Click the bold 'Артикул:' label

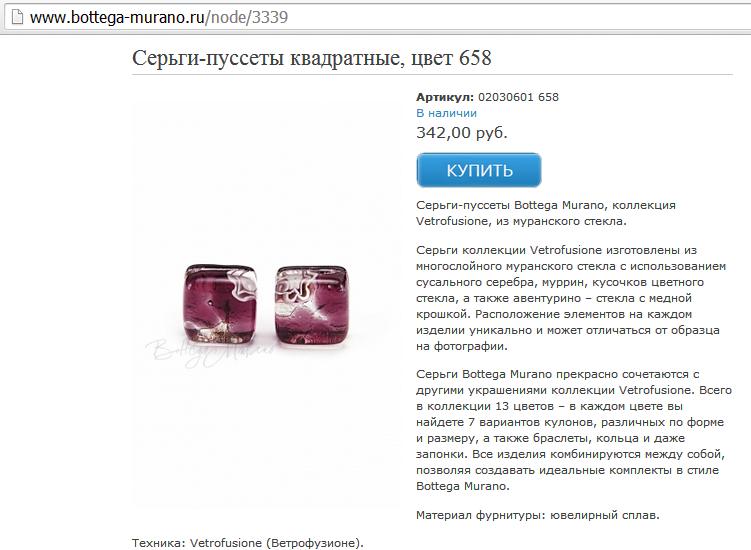445,97
